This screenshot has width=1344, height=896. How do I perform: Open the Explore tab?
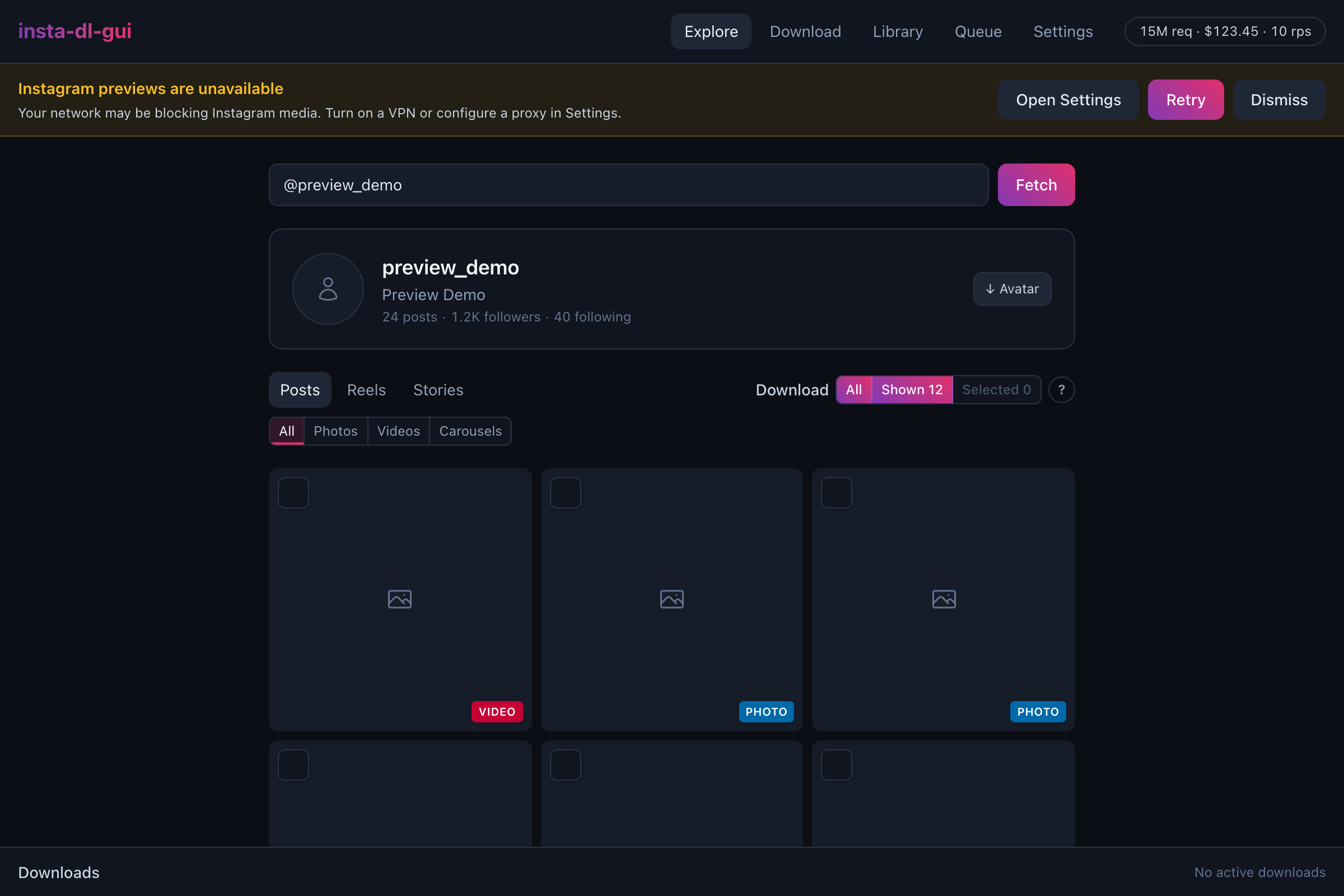[x=711, y=31]
